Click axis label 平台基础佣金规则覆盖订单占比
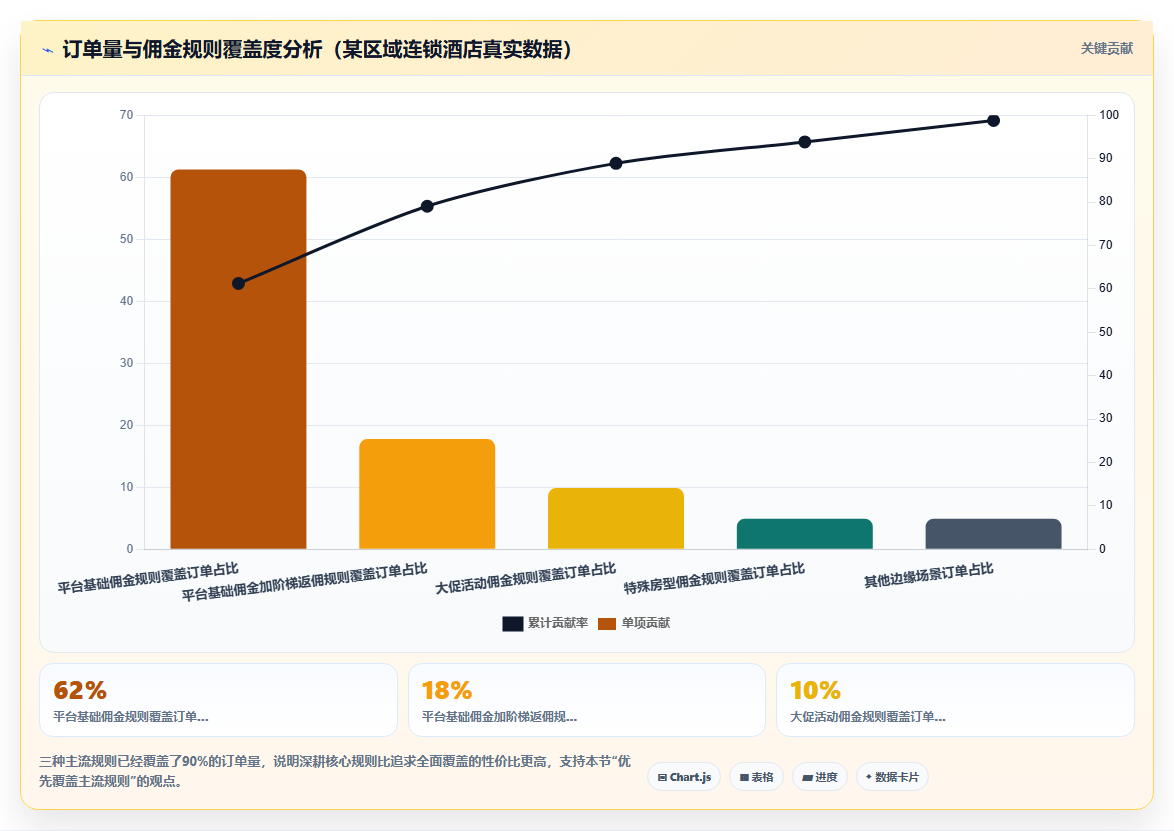The height and width of the screenshot is (831, 1174). point(147,578)
